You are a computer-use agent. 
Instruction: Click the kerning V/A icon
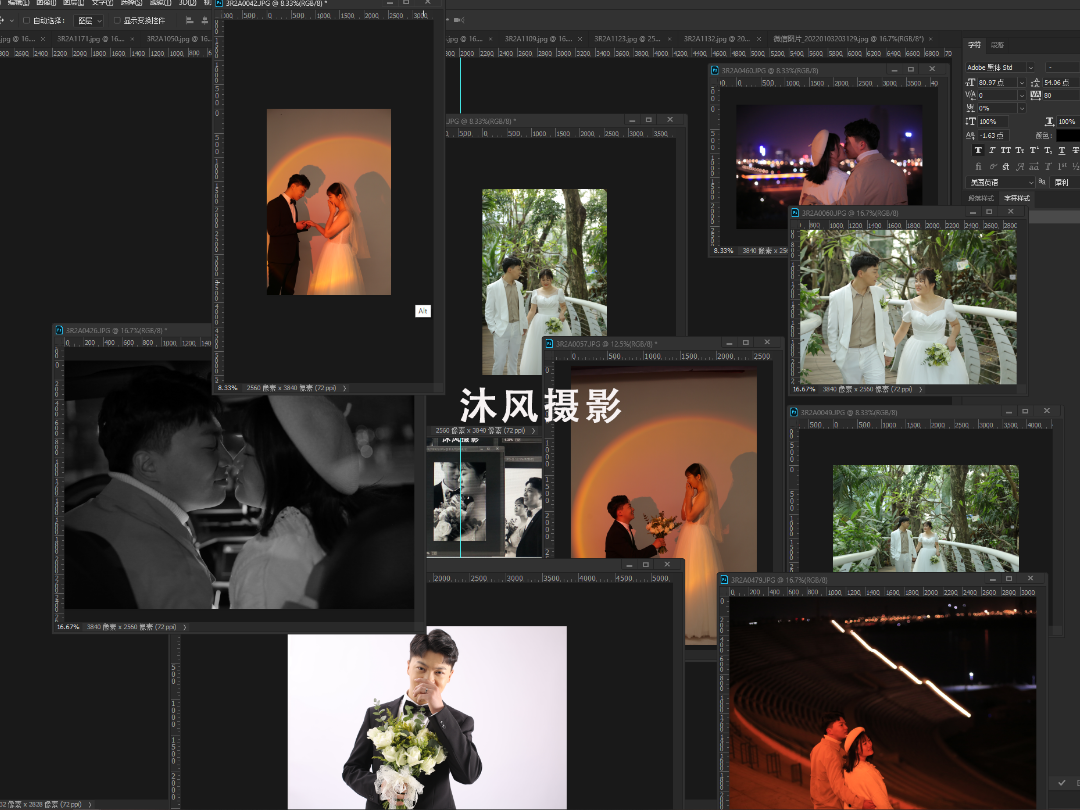(971, 95)
